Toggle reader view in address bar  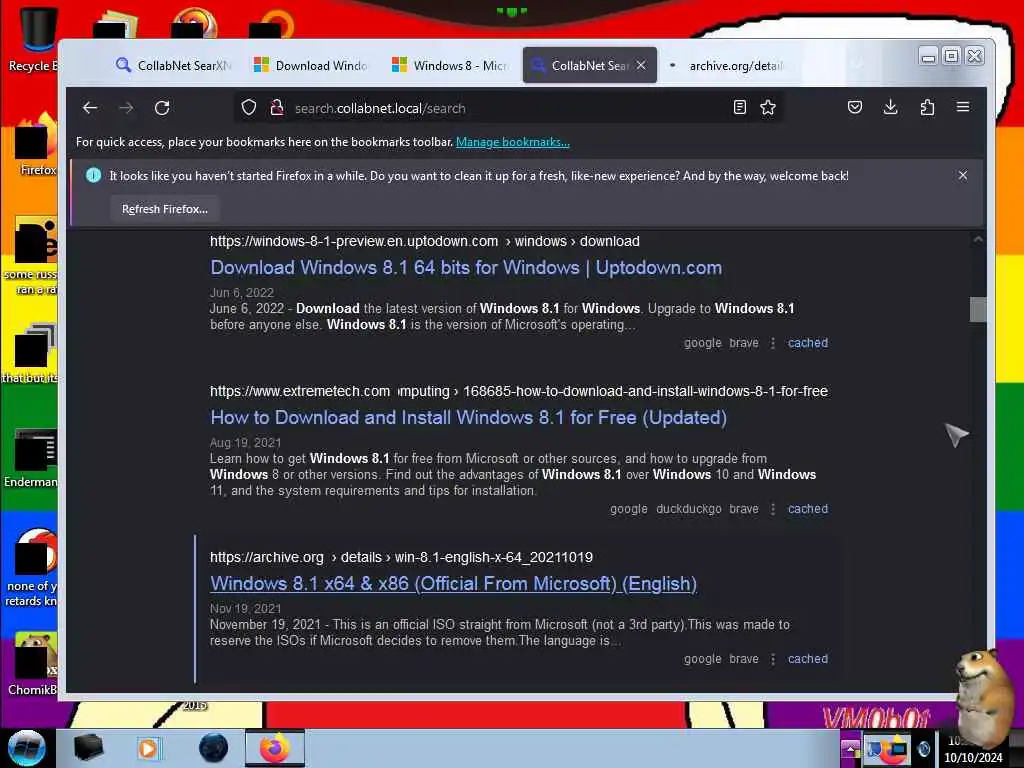739,108
